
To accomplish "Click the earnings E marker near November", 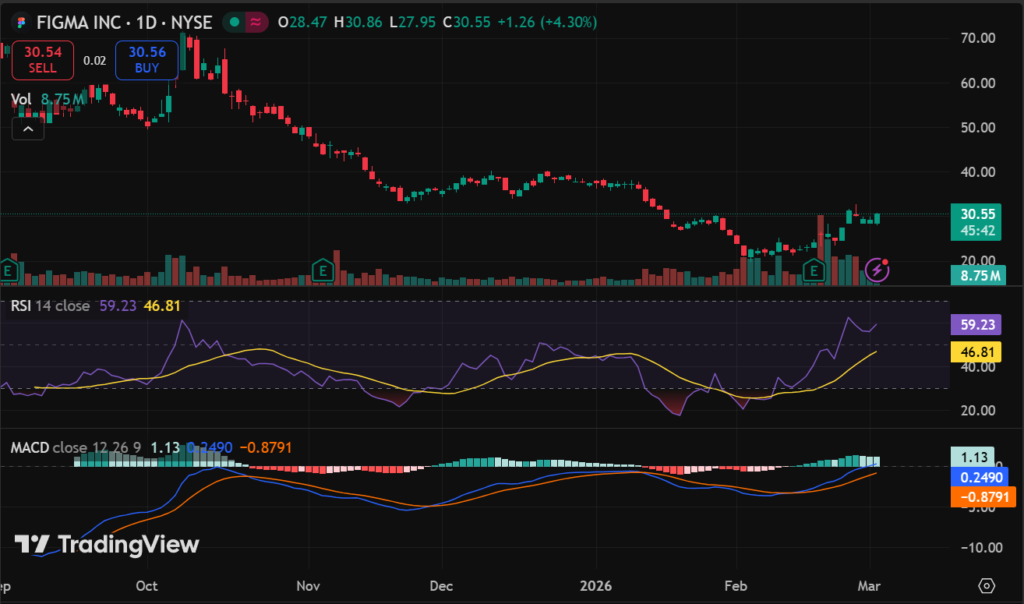I will click(322, 268).
